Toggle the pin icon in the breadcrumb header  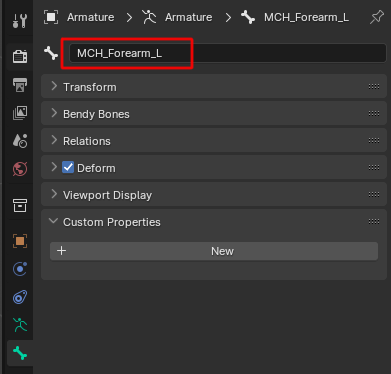tap(377, 17)
